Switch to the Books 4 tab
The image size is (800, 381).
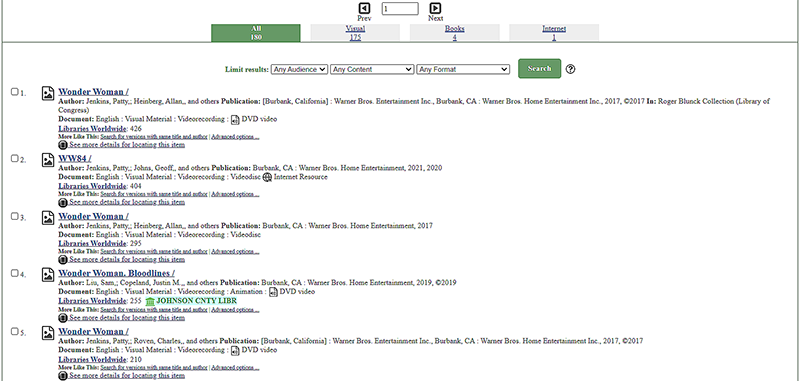coord(455,33)
